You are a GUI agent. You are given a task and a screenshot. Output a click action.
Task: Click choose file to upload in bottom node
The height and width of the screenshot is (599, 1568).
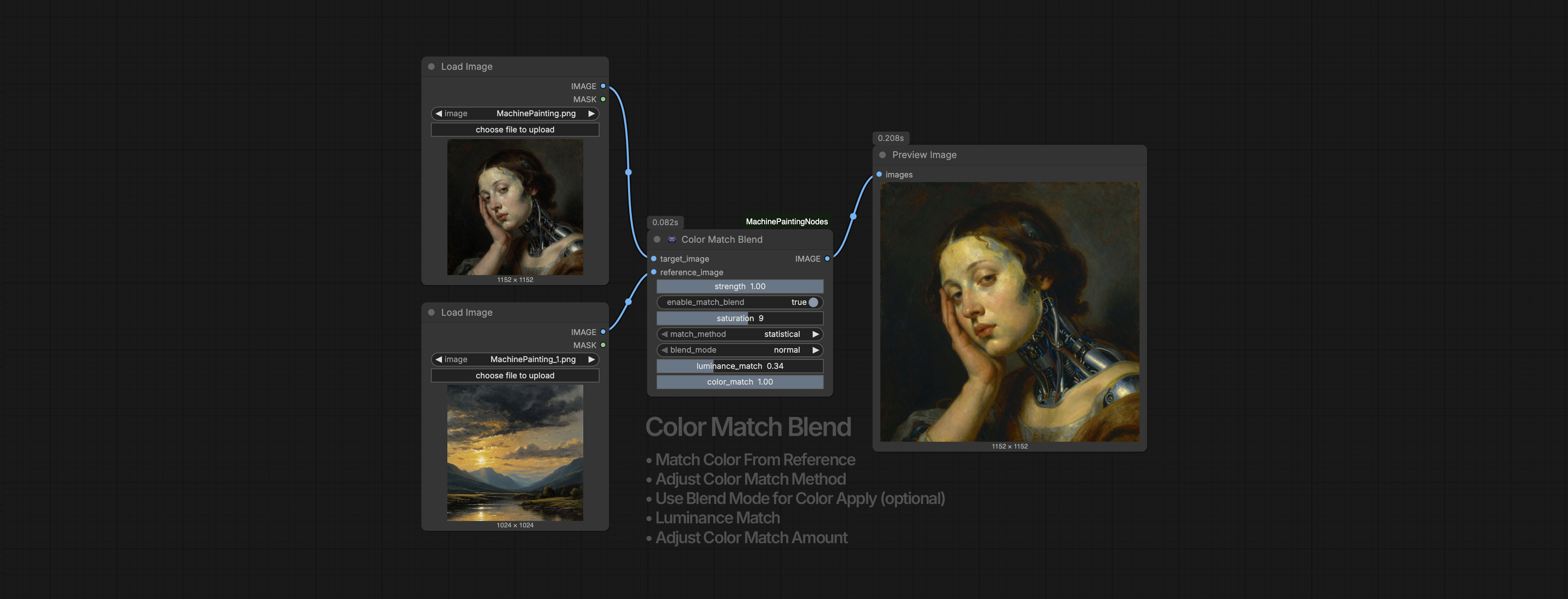coord(515,375)
